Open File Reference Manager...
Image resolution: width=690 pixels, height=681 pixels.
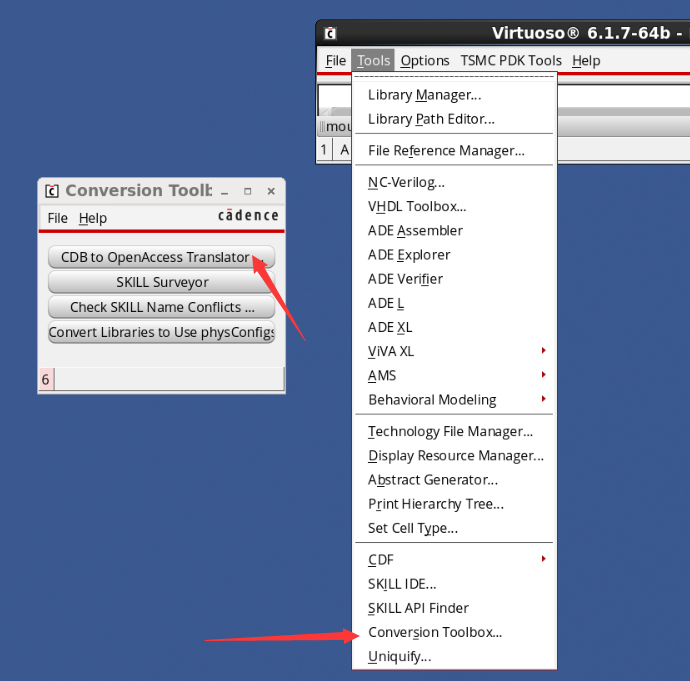pos(454,150)
